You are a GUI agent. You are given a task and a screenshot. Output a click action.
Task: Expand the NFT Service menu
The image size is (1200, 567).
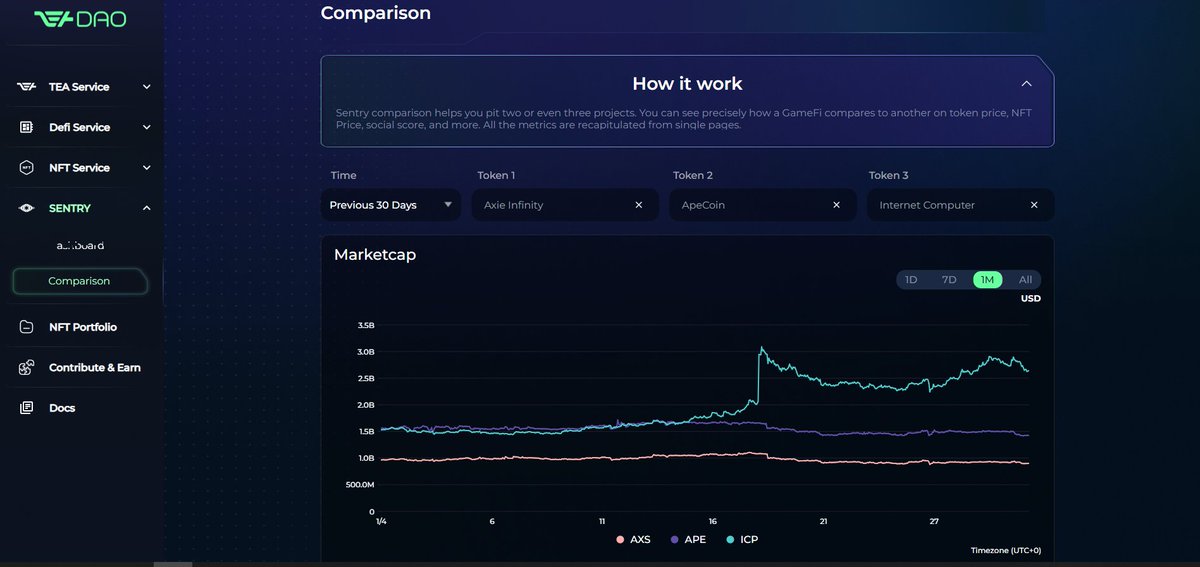pos(146,168)
